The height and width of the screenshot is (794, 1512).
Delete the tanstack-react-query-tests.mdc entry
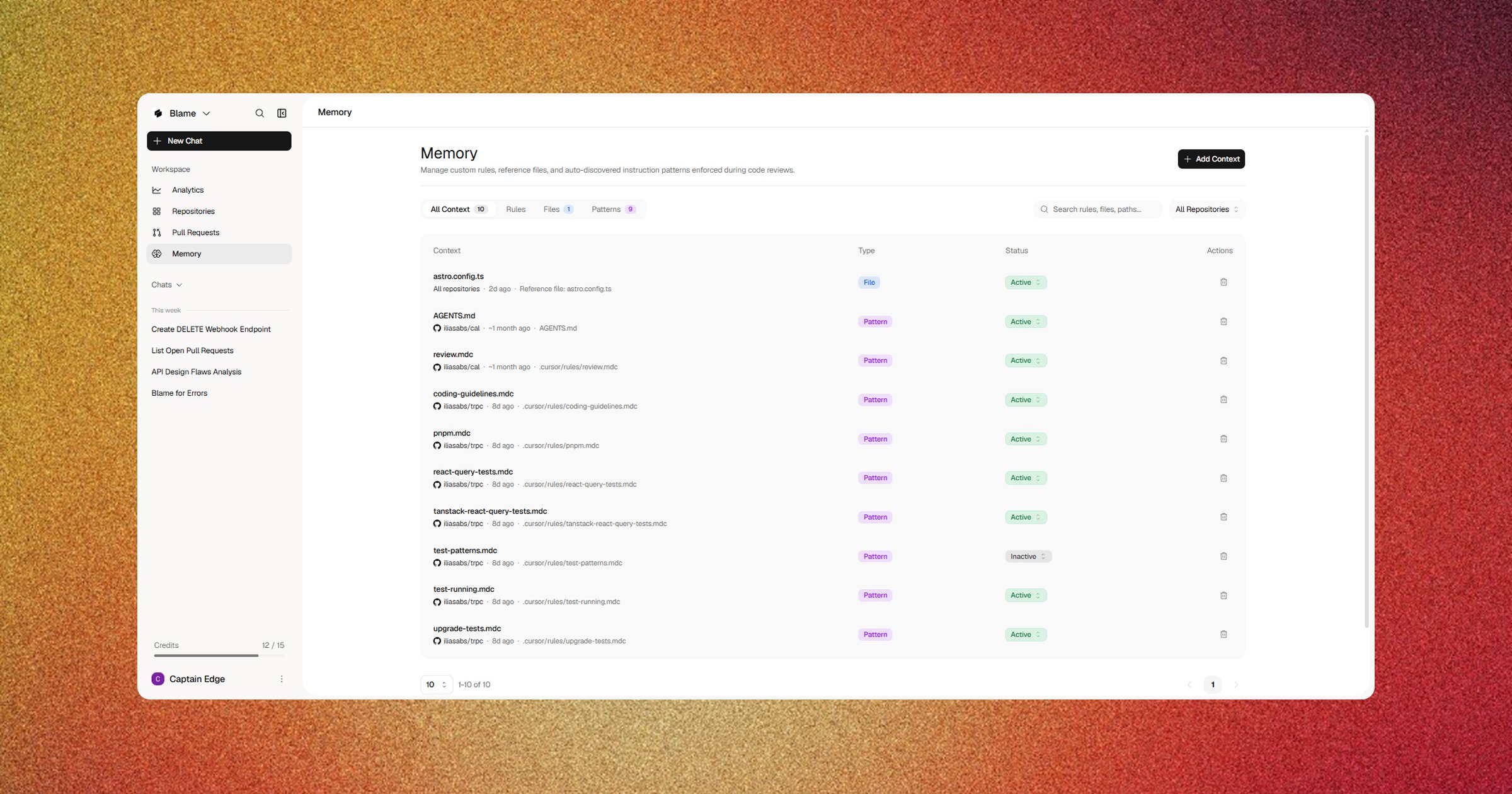click(x=1223, y=517)
